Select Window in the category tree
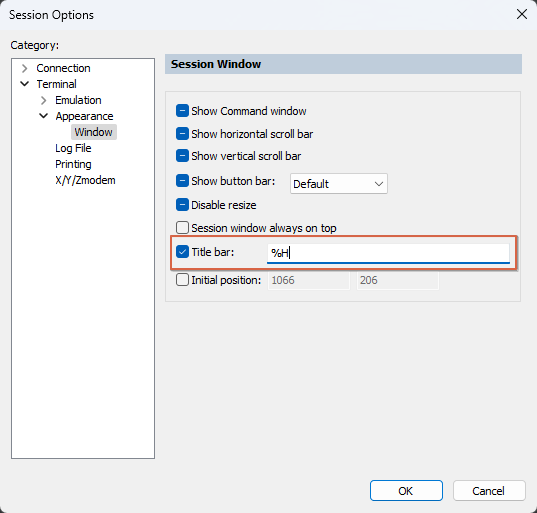Screen dimensions: 537x513 (x=93, y=132)
